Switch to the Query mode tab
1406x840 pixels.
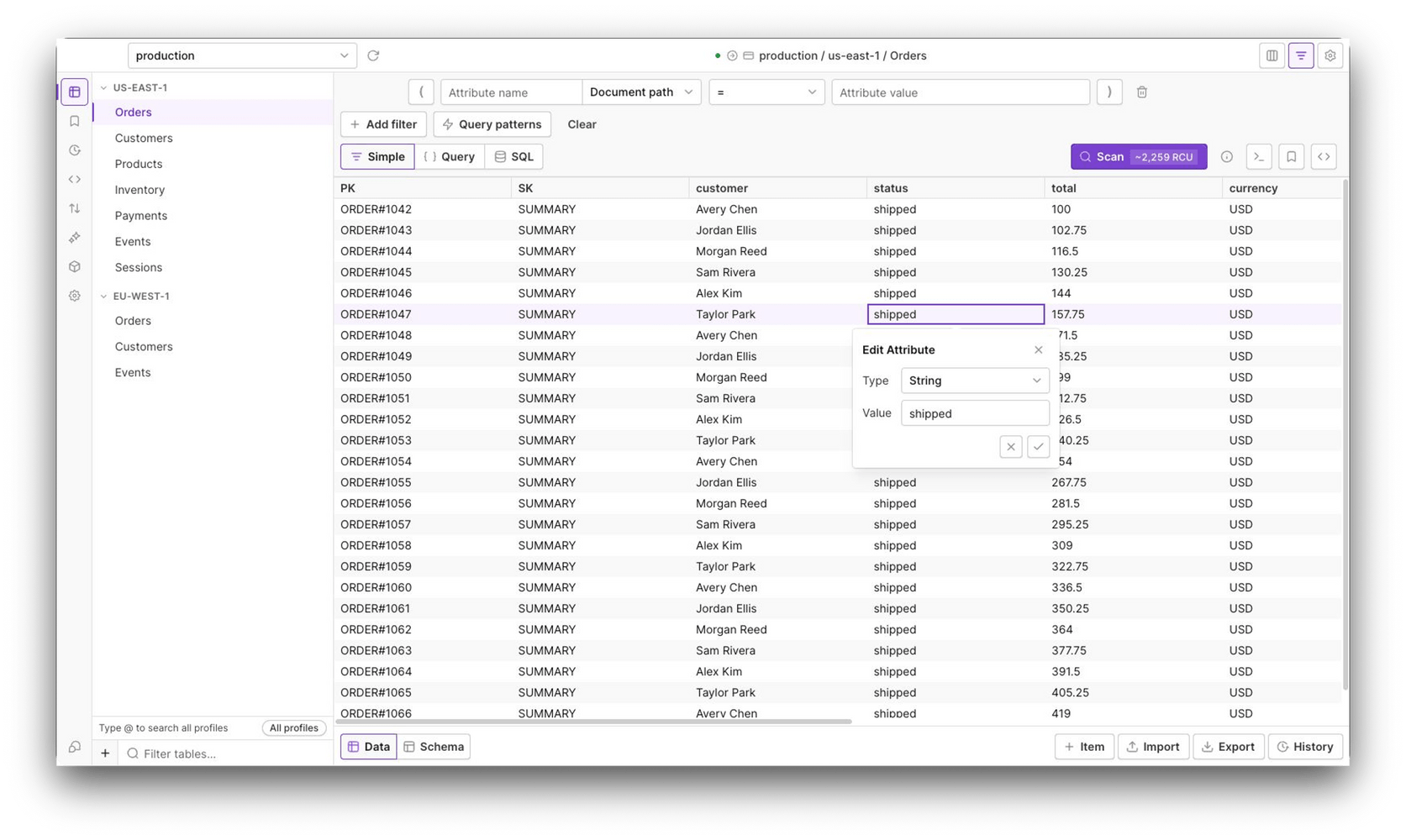coord(450,157)
